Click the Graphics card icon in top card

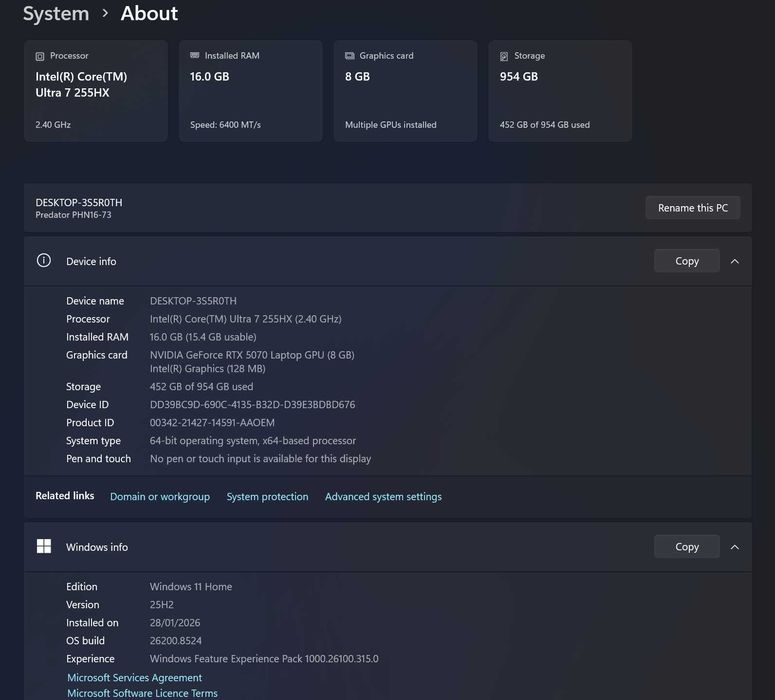point(349,56)
